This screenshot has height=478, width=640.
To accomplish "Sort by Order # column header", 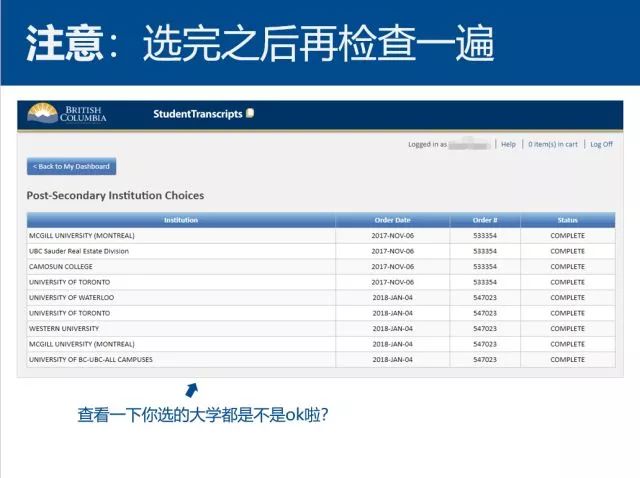I will click(485, 220).
